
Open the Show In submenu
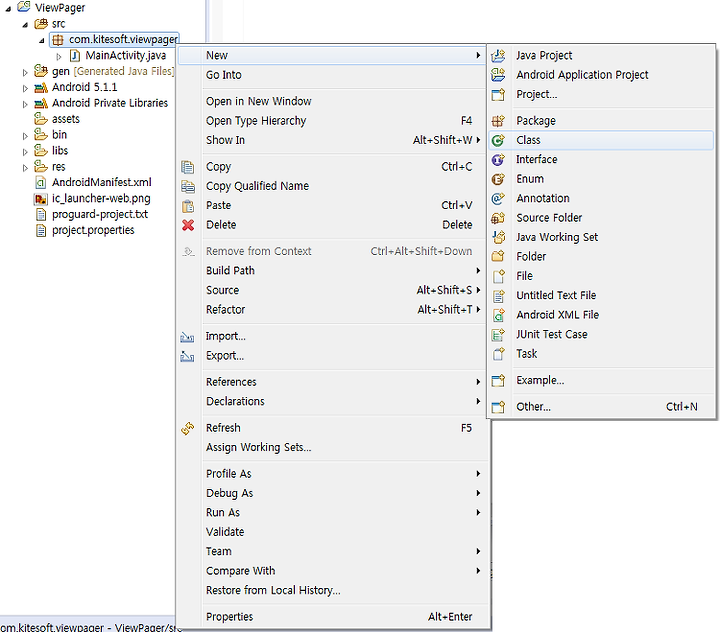tap(333, 140)
